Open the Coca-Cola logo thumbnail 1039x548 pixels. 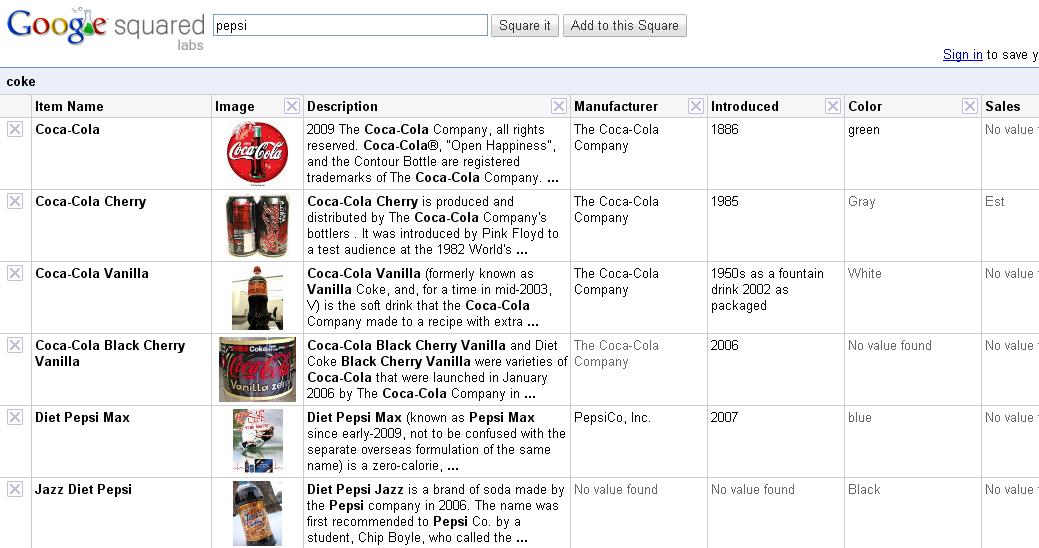(257, 152)
